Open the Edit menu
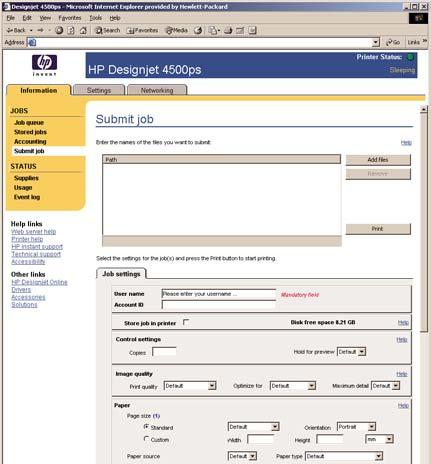 [x=27, y=18]
